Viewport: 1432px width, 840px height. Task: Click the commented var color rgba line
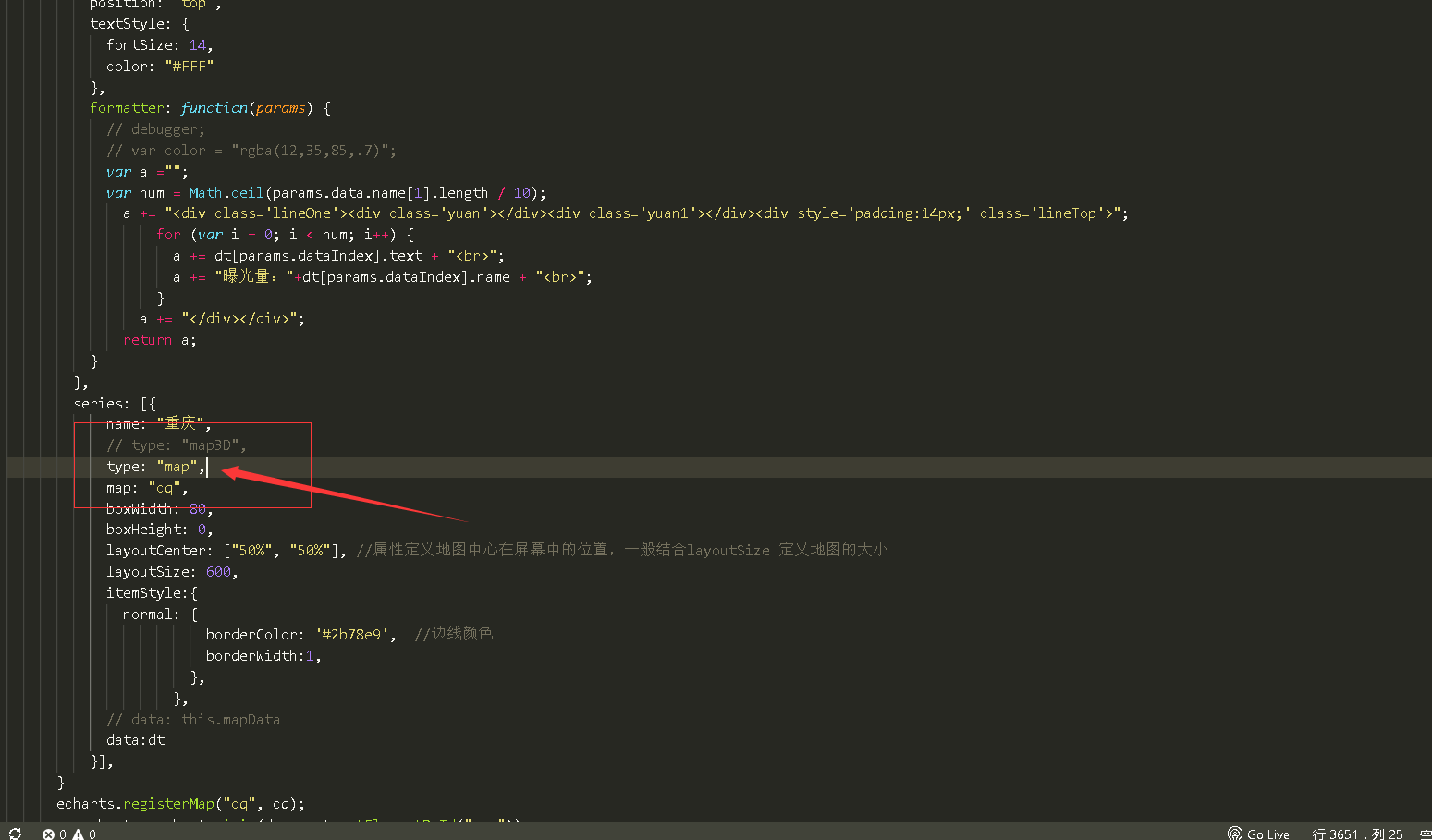(251, 151)
